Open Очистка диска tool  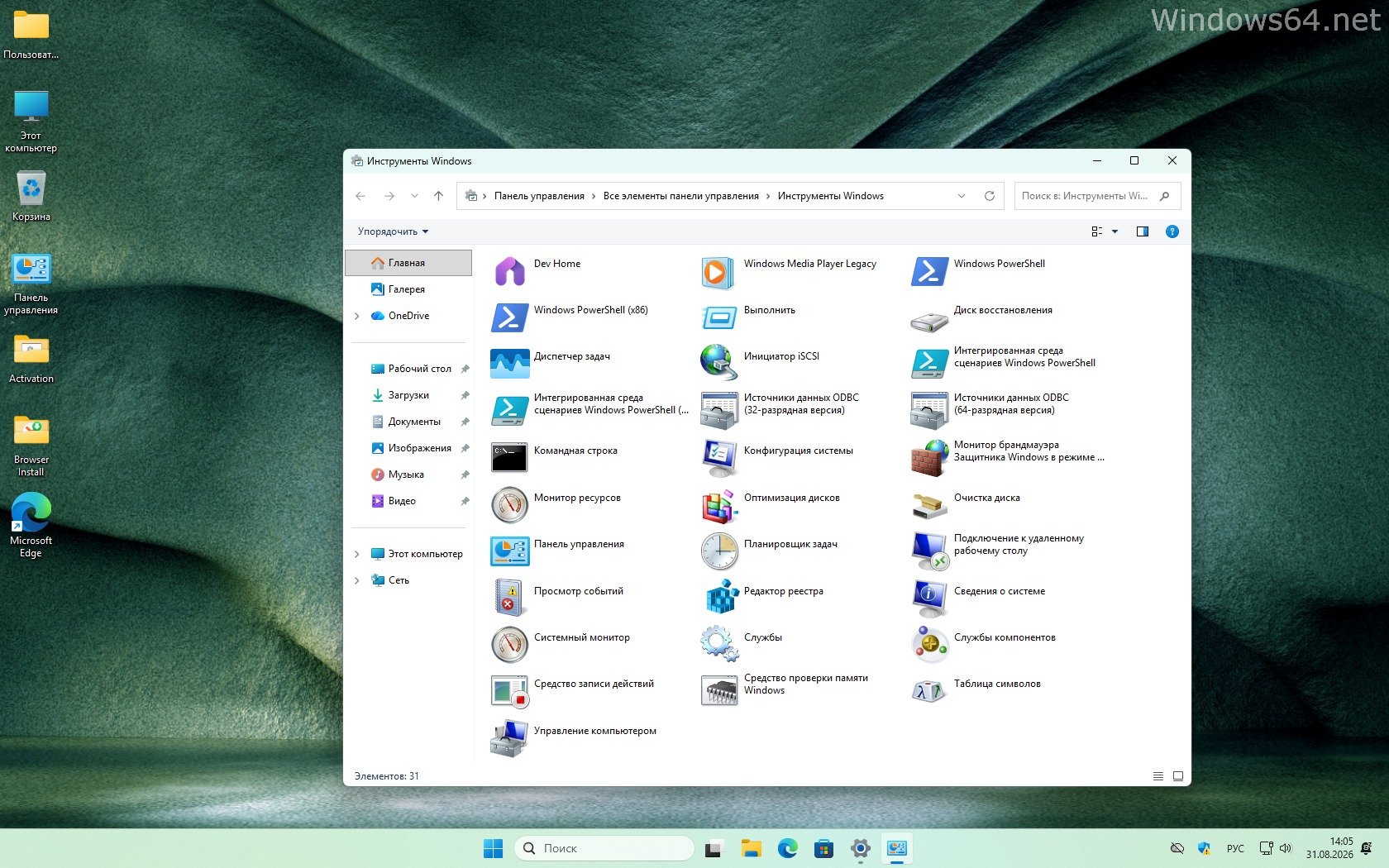point(929,504)
